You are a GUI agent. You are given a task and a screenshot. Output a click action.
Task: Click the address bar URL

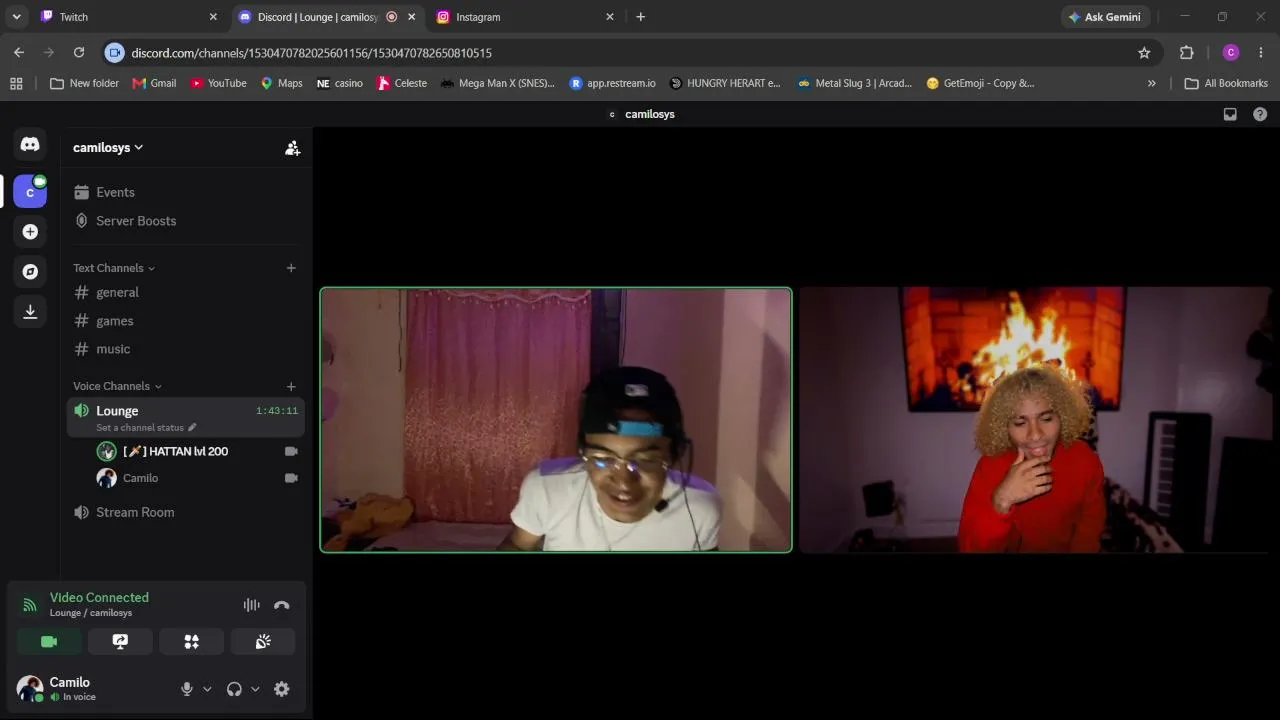[x=311, y=53]
